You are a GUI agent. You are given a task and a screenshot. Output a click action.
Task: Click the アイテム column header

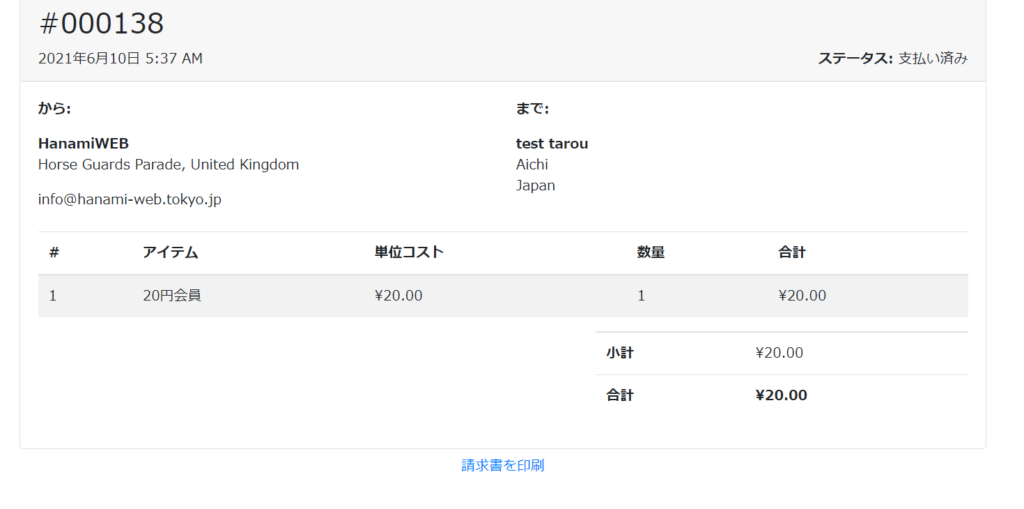pos(170,253)
